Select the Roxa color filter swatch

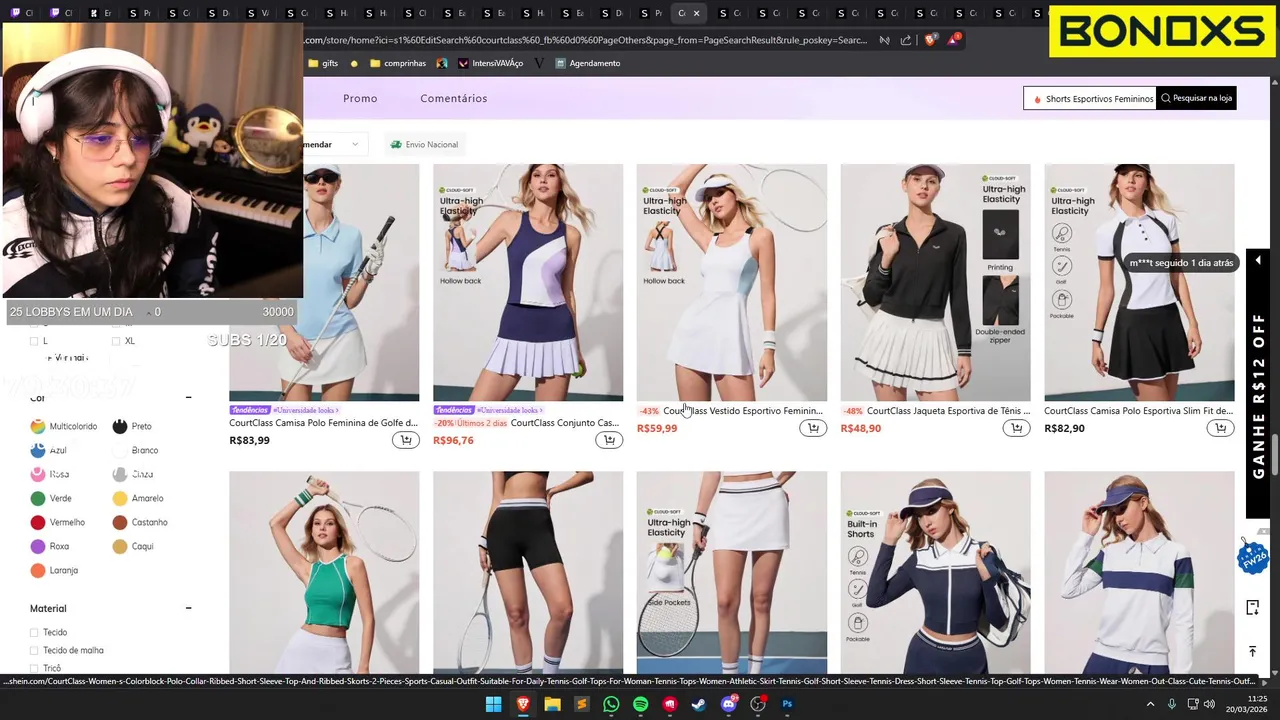[38, 546]
